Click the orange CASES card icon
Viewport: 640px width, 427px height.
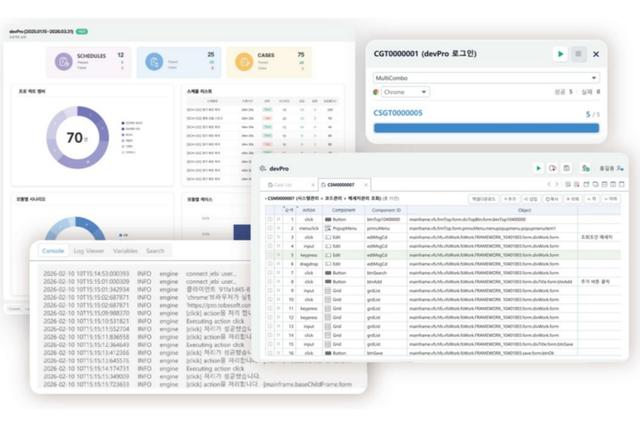click(x=245, y=62)
